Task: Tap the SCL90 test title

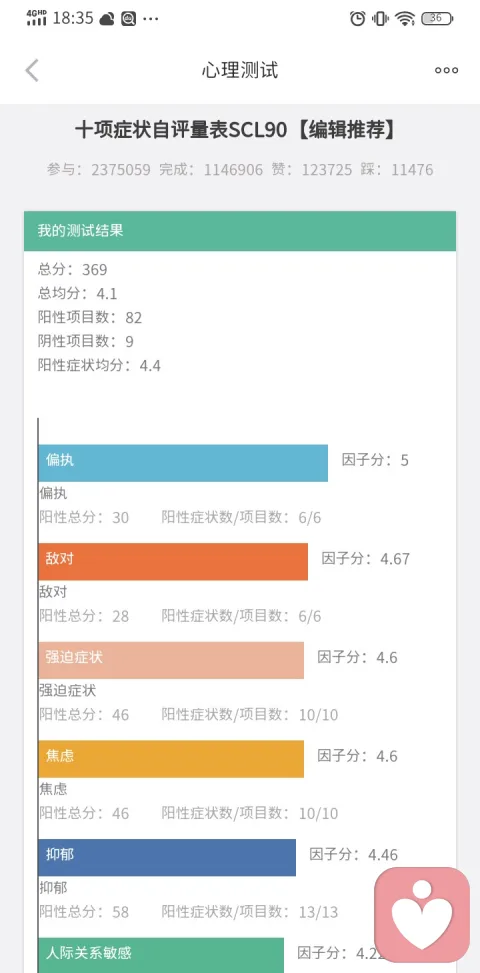Action: coord(236,130)
